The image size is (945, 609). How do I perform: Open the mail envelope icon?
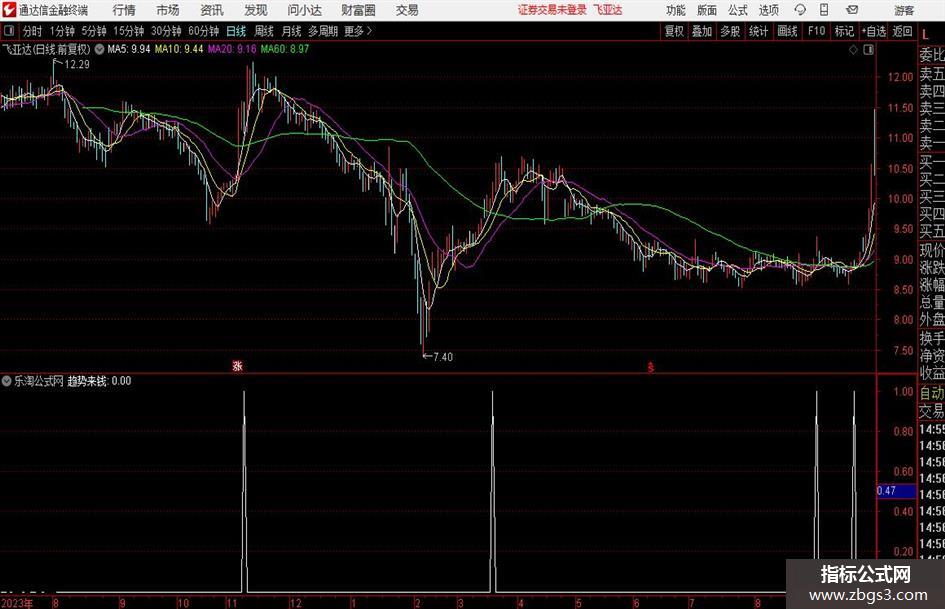pyautogui.click(x=852, y=10)
